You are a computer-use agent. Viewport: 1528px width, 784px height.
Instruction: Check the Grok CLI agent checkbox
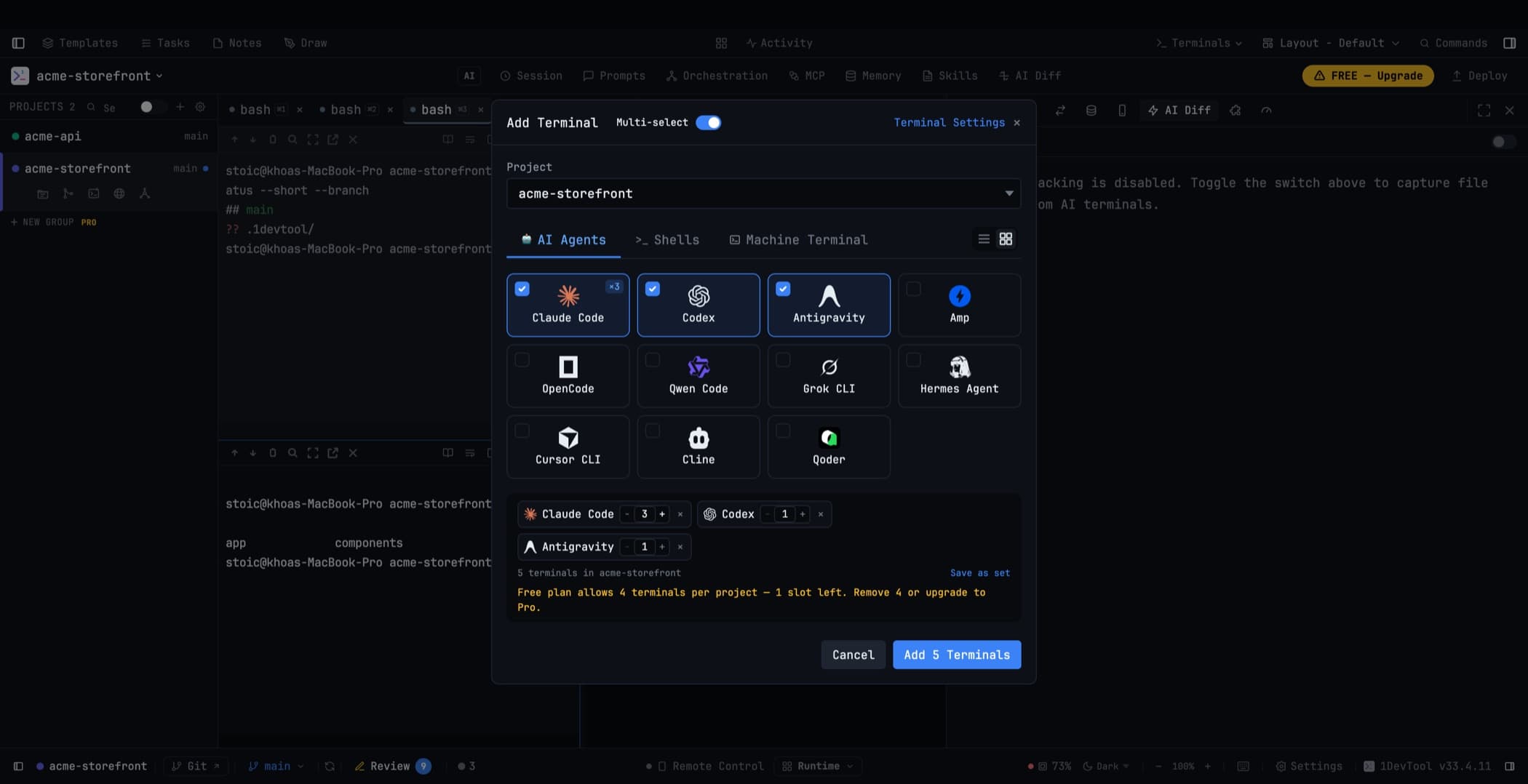click(783, 359)
